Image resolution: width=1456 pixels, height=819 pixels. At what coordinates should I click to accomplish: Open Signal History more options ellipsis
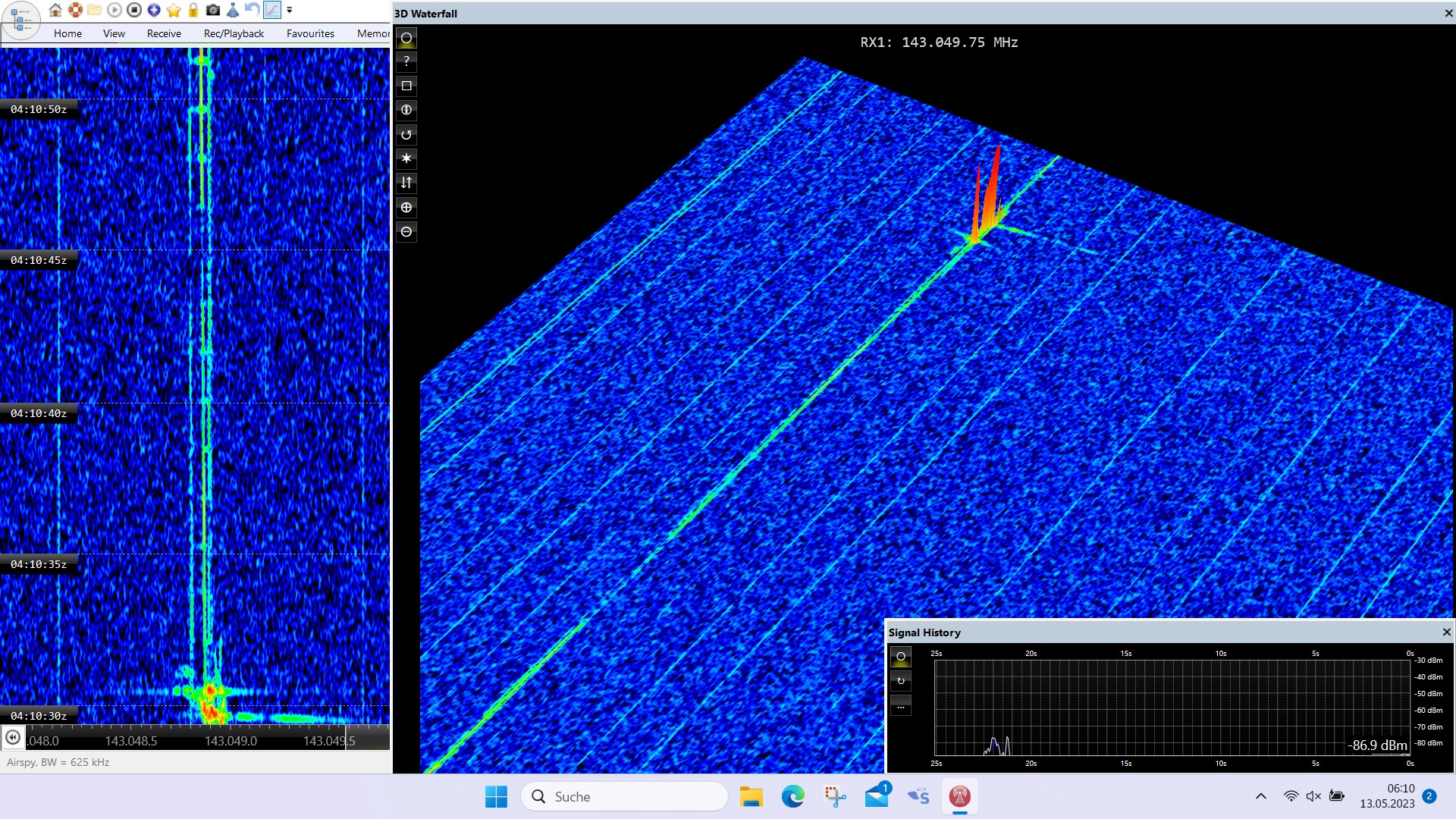[901, 706]
